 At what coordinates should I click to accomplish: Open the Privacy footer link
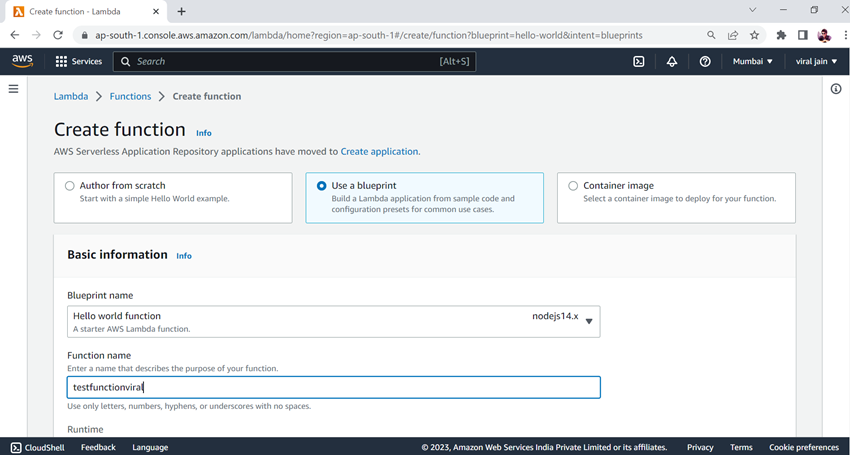point(700,447)
